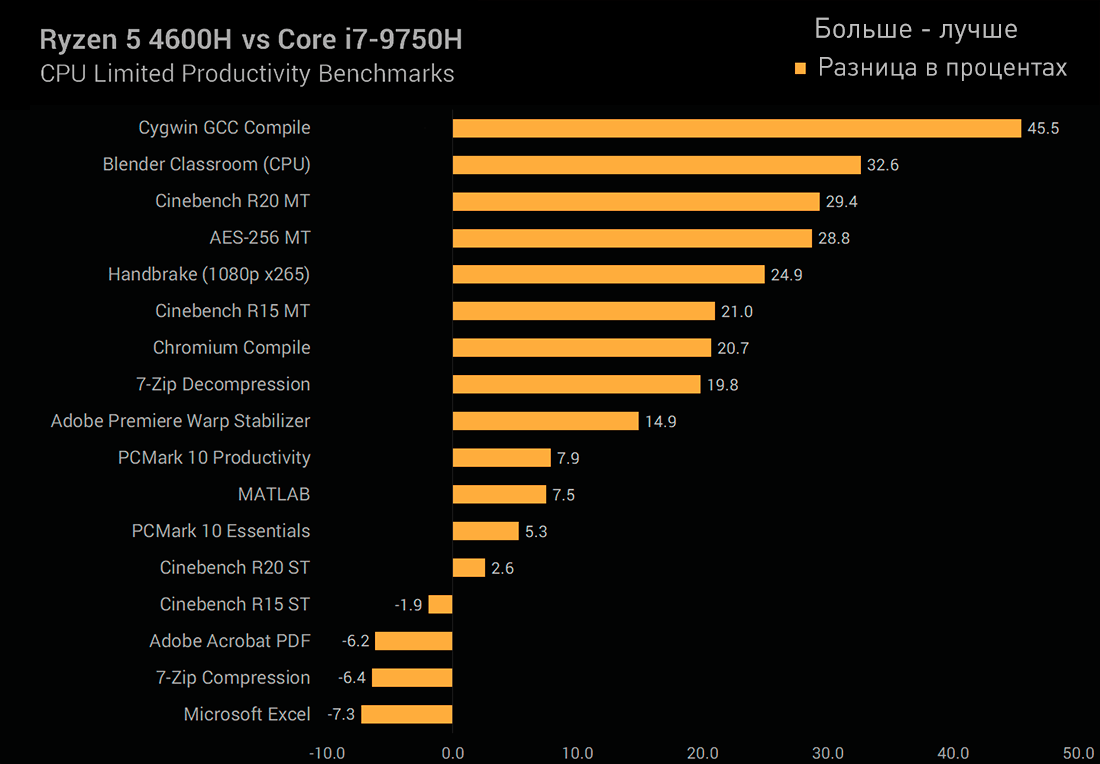Click the AES-256 MT bar
This screenshot has height=764, width=1100.
(x=632, y=238)
